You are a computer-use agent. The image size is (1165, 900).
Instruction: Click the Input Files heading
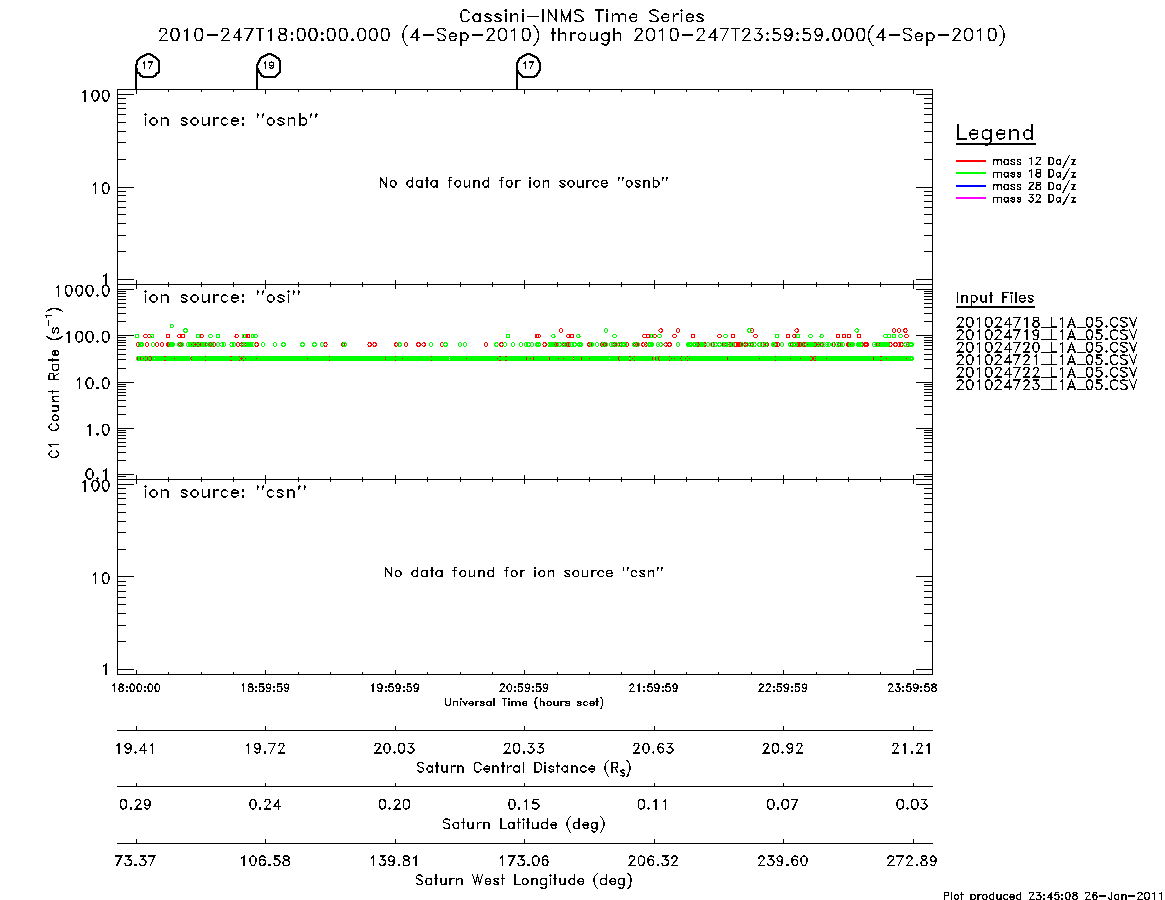pyautogui.click(x=995, y=298)
